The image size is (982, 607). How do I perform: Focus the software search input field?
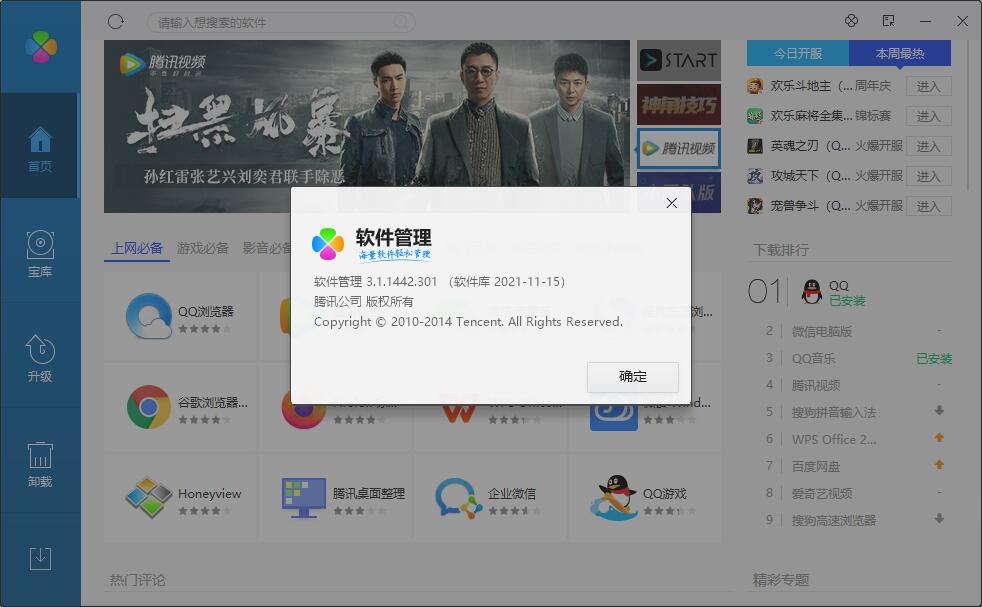tap(281, 23)
